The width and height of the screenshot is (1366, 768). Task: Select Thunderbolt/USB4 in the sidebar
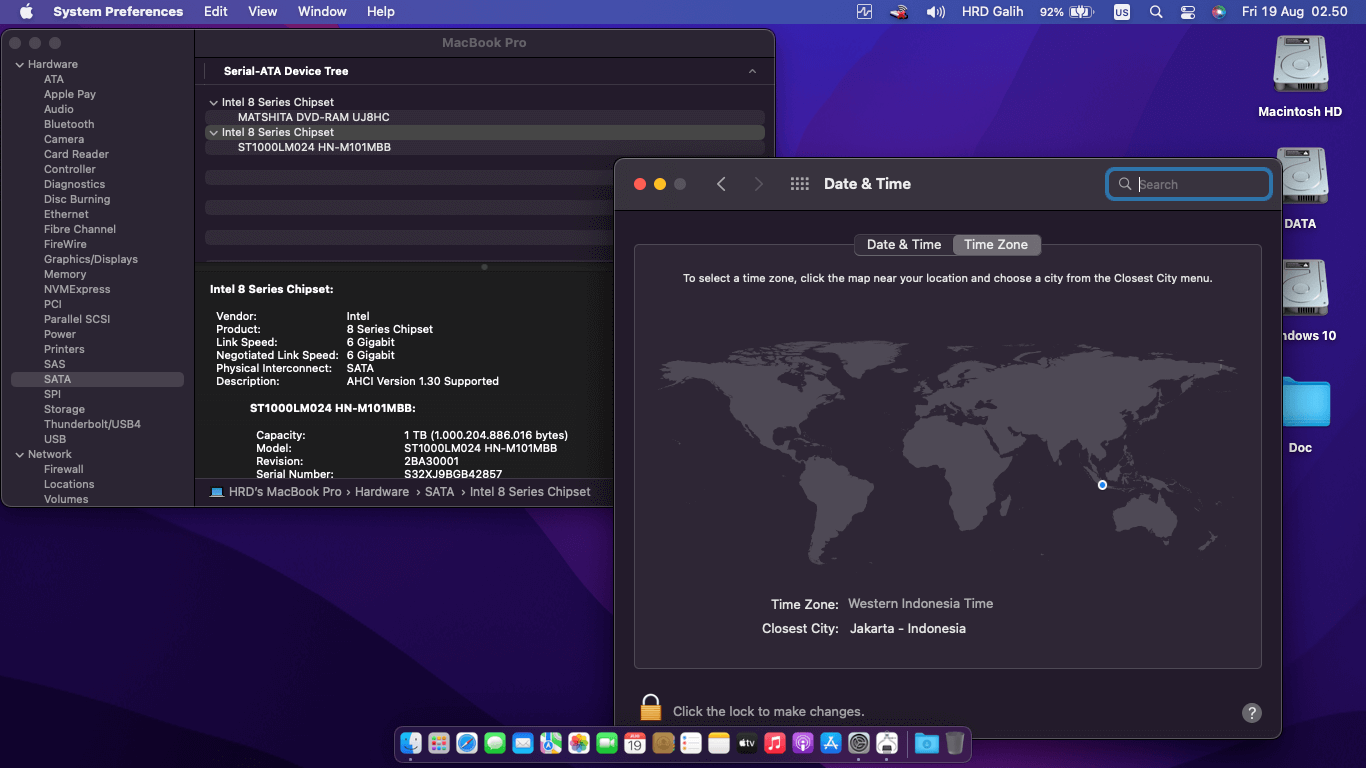pos(92,424)
